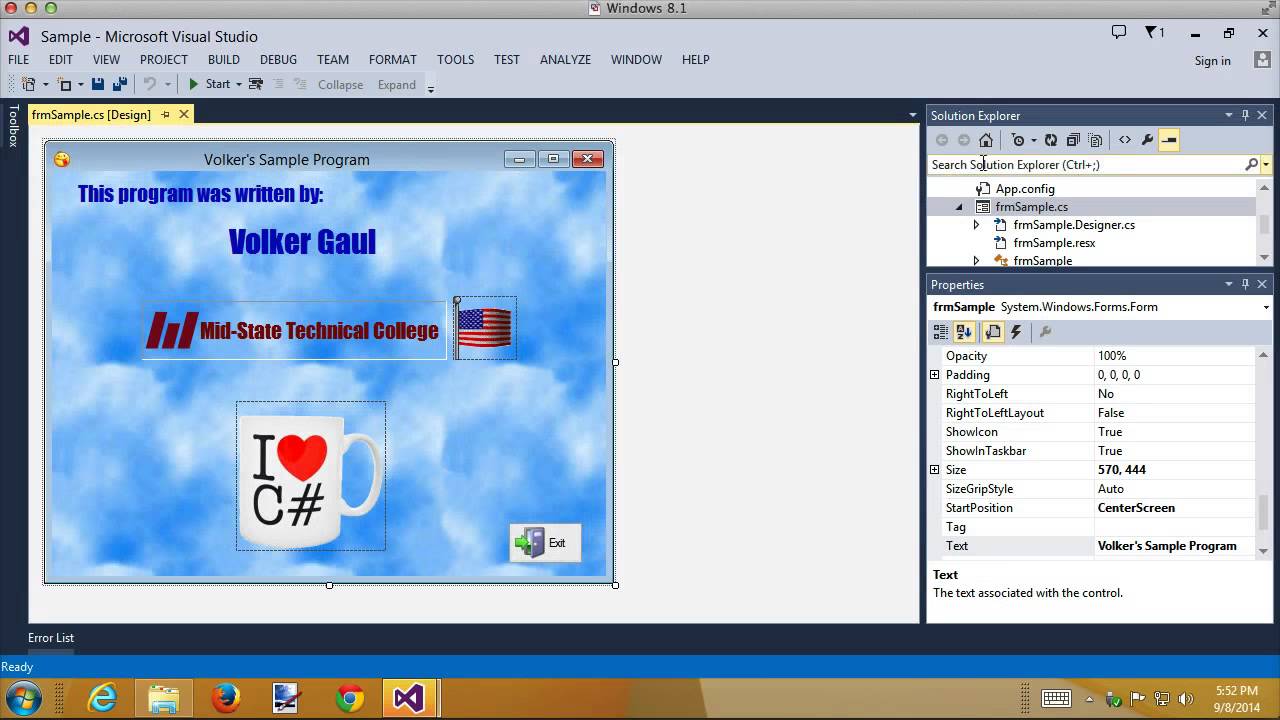The width and height of the screenshot is (1280, 720).
Task: Select the frmSample.cs [Design] tab
Action: 91,115
